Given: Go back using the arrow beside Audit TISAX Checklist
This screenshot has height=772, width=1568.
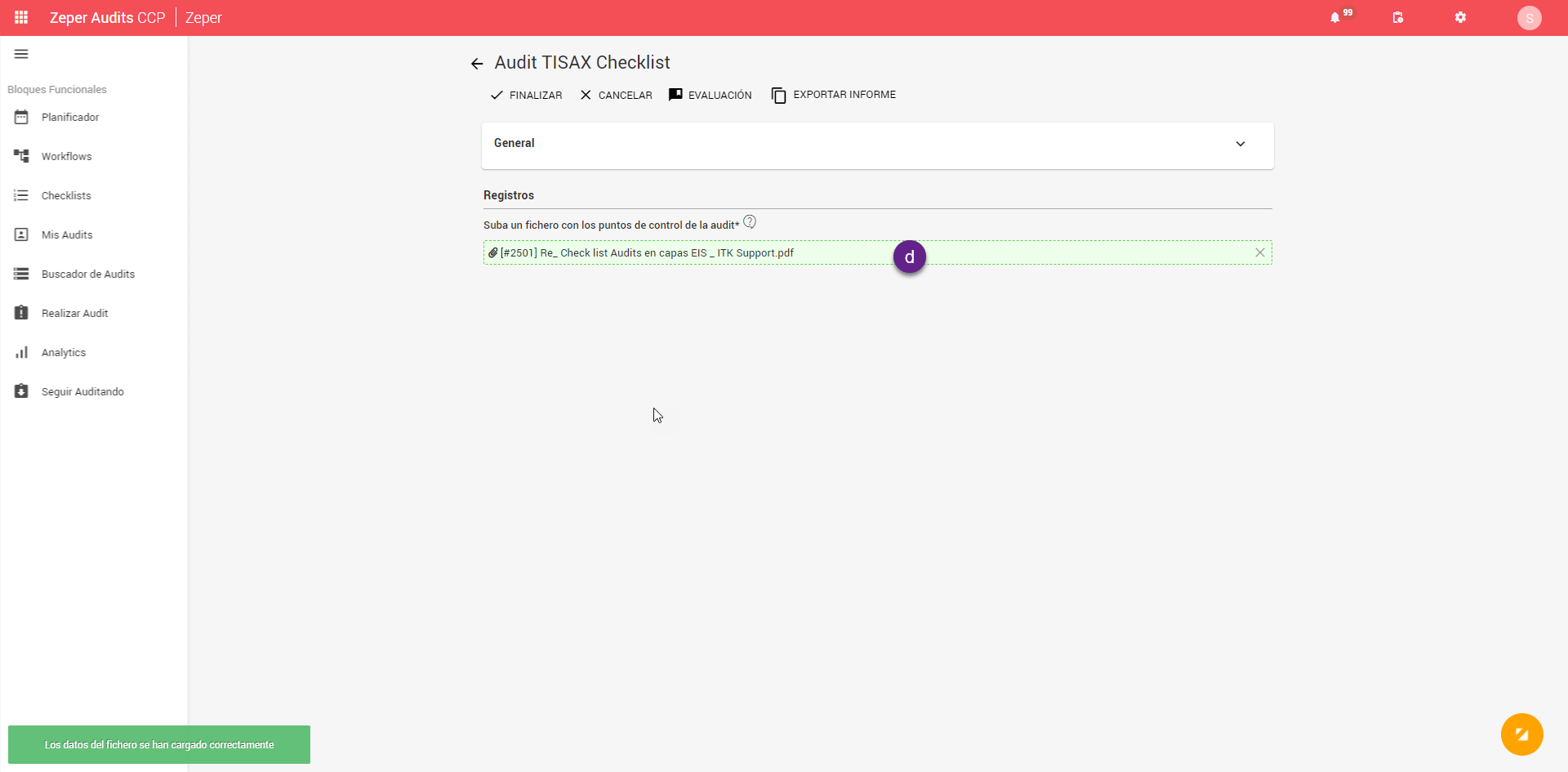Looking at the screenshot, I should [x=477, y=64].
